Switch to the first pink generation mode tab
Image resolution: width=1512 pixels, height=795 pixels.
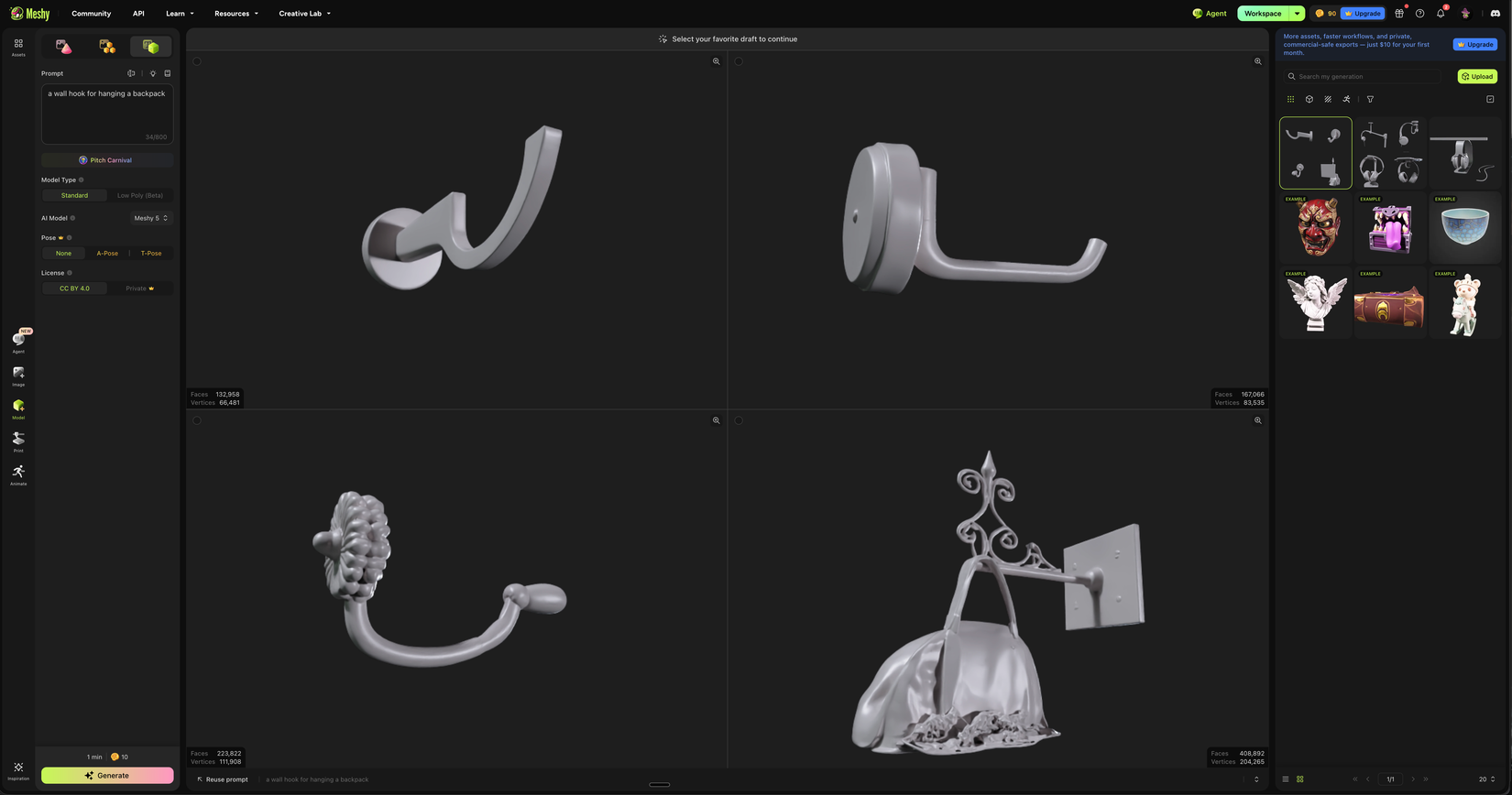[63, 47]
